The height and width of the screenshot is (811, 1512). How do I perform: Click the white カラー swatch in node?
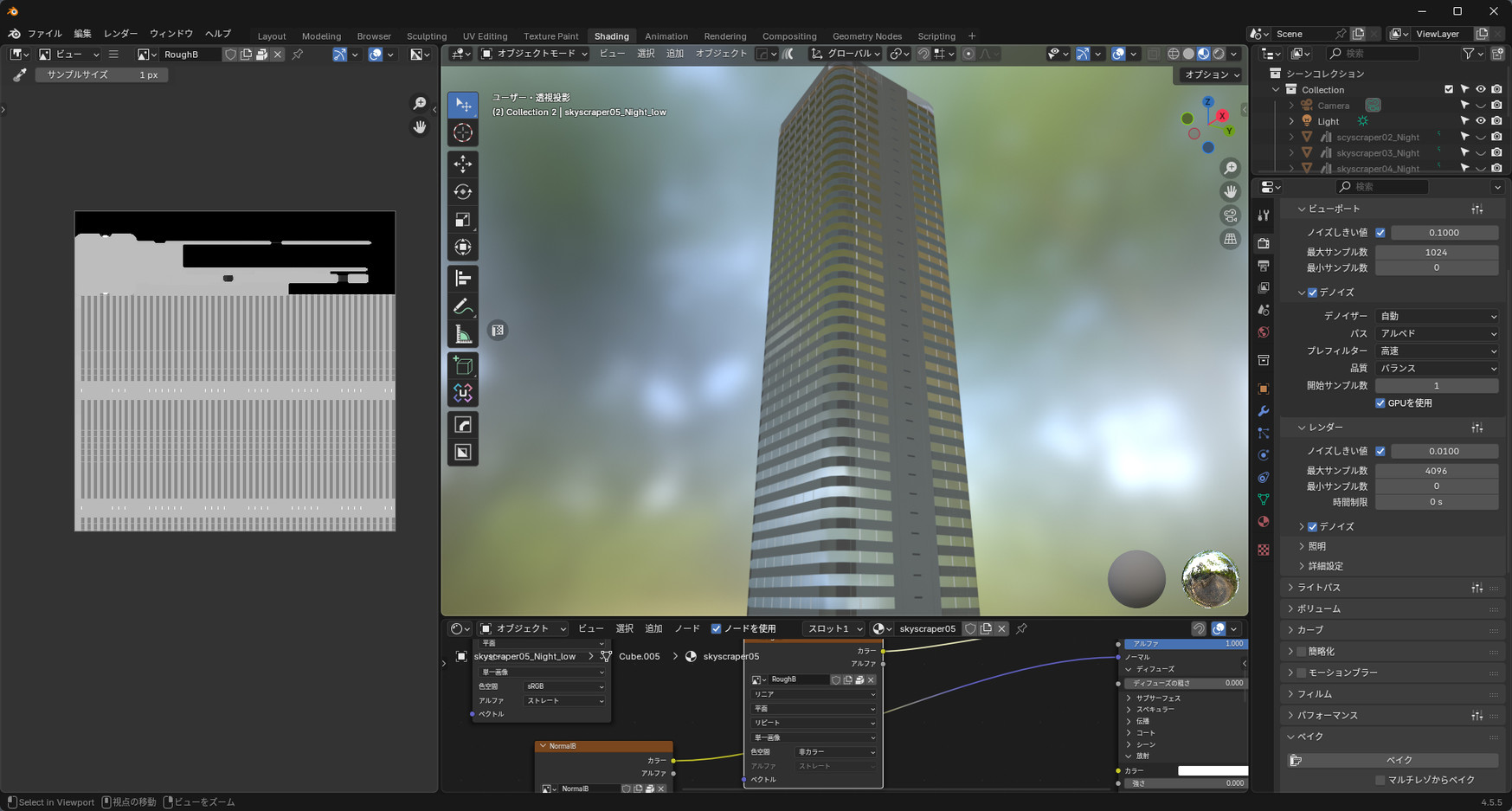pyautogui.click(x=1212, y=770)
